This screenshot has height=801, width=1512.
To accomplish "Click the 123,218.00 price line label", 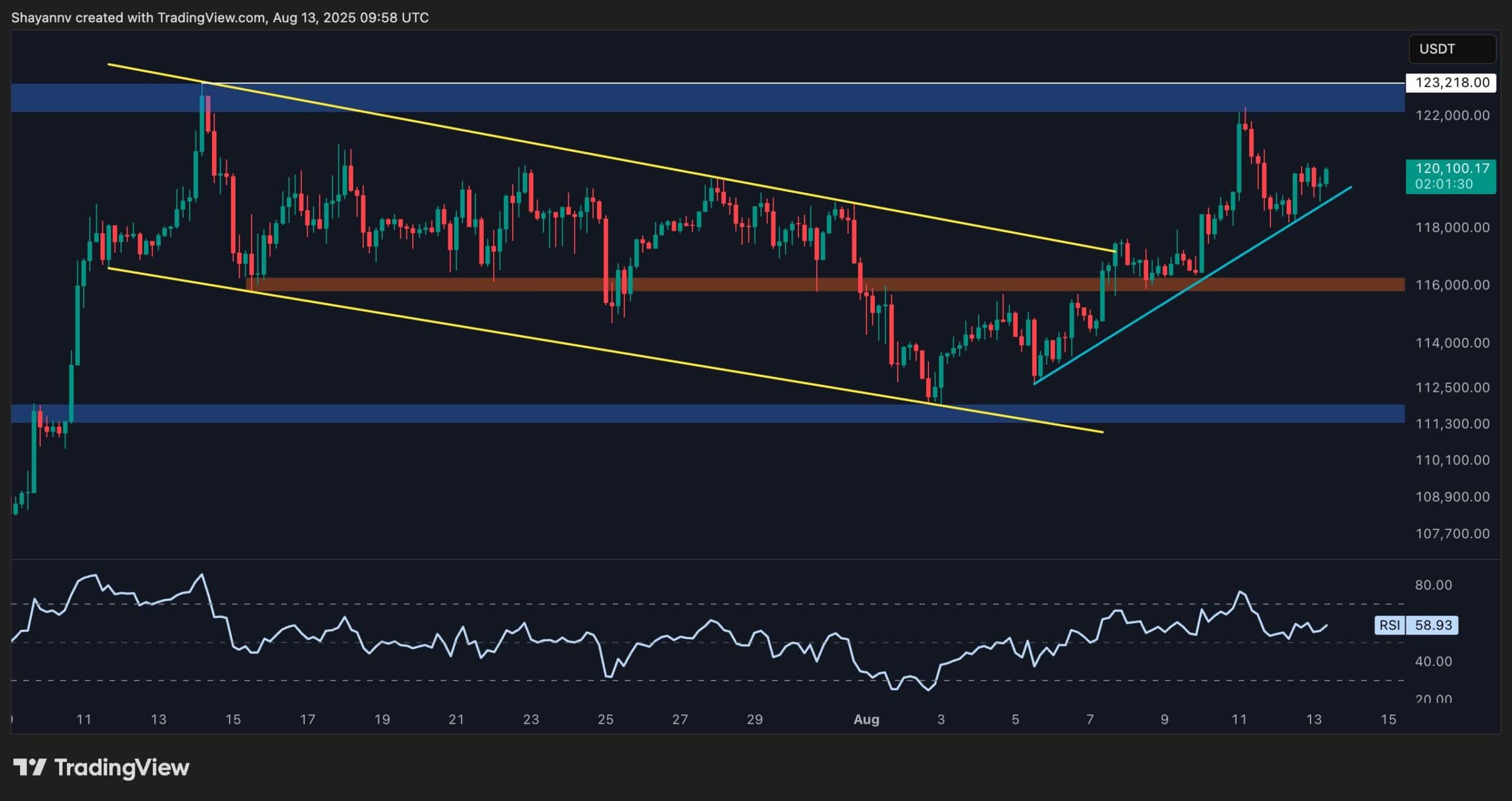I will pyautogui.click(x=1452, y=83).
